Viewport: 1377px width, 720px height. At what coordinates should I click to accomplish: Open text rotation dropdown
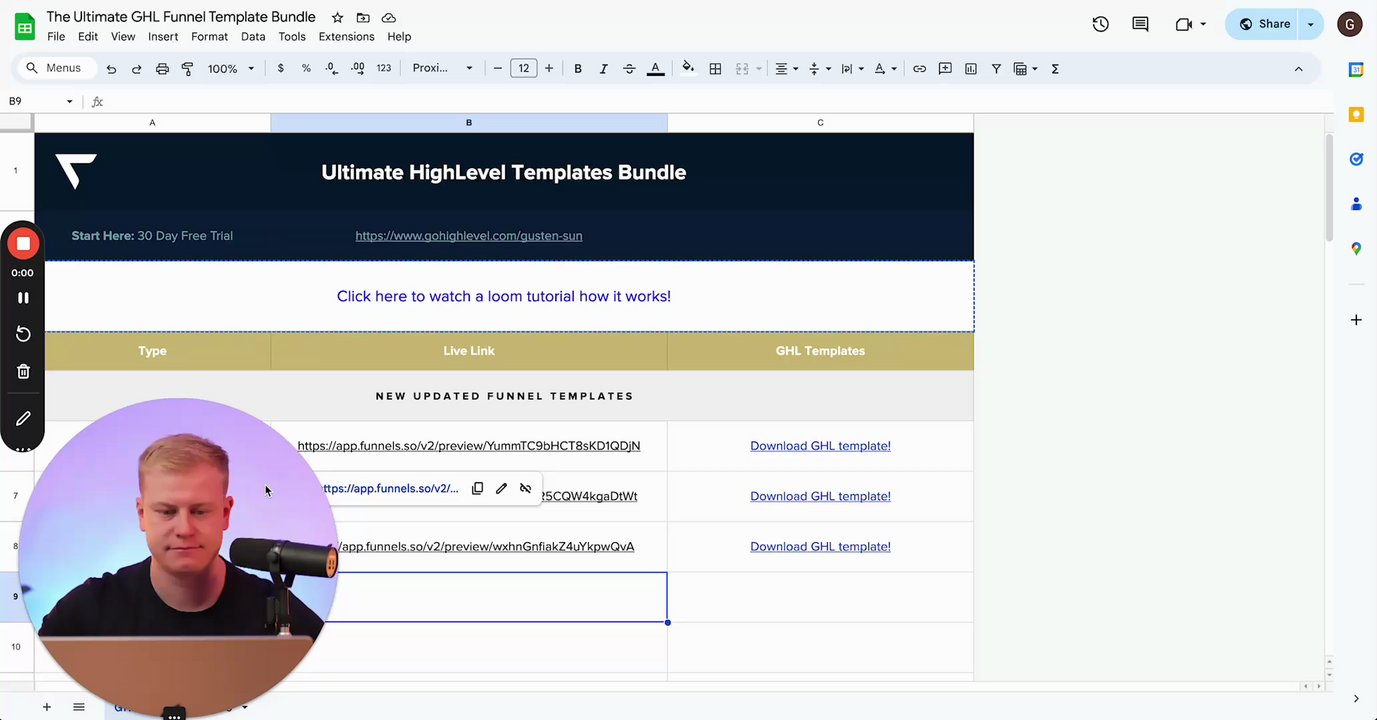(x=885, y=69)
